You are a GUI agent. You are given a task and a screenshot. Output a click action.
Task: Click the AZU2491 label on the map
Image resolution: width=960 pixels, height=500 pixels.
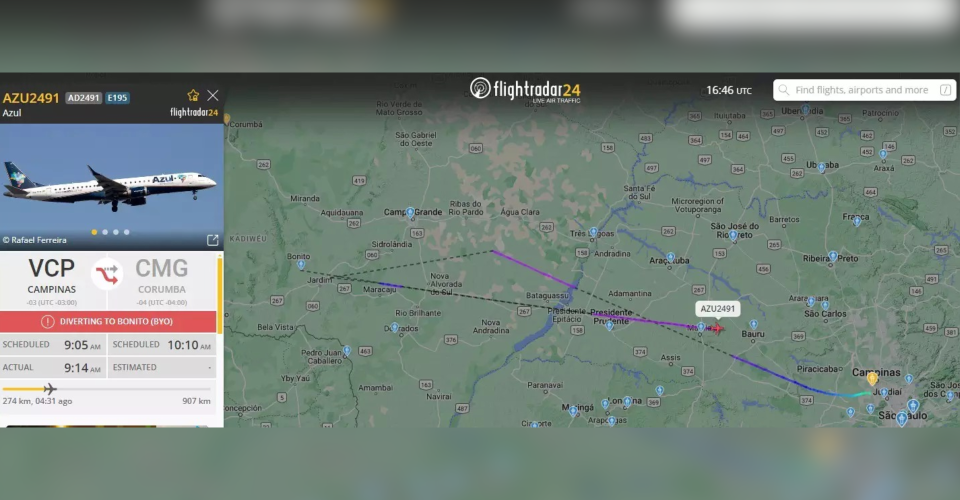[x=717, y=309]
